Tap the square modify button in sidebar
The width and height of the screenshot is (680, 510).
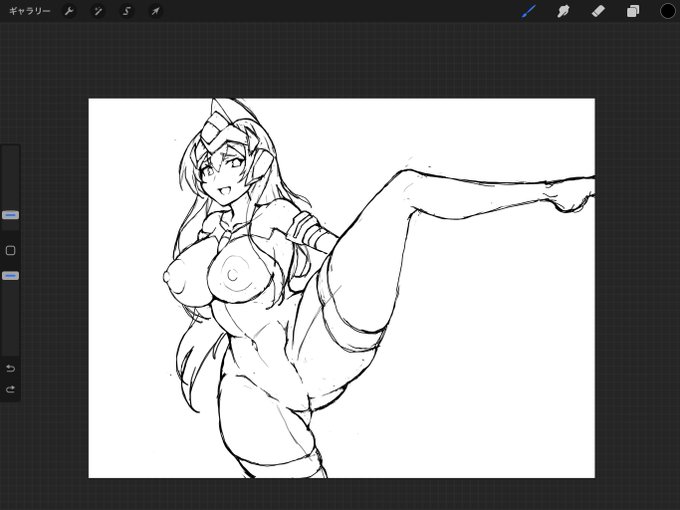tap(10, 250)
